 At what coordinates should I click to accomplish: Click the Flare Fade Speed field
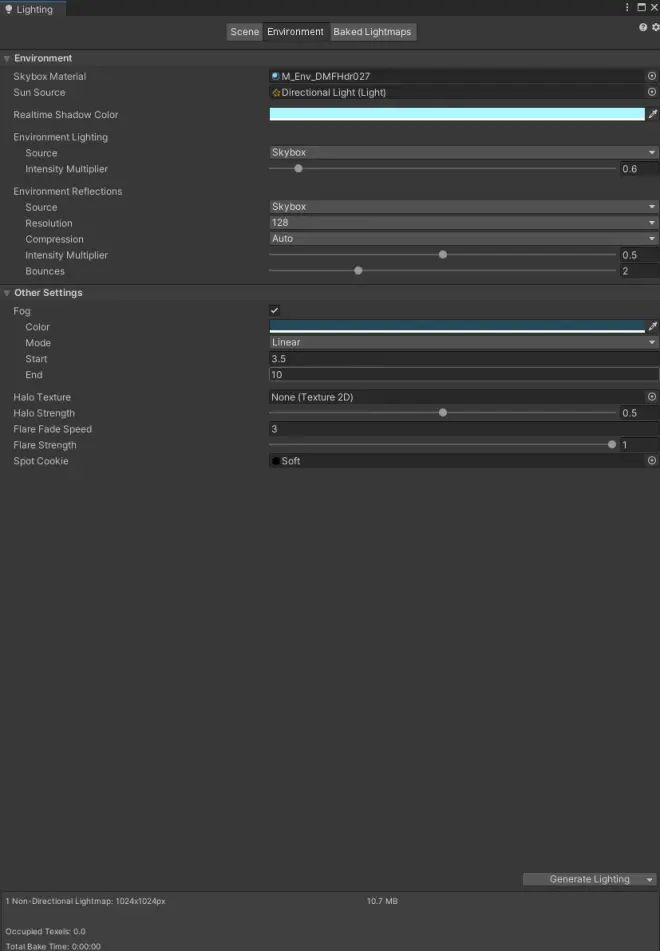point(463,429)
